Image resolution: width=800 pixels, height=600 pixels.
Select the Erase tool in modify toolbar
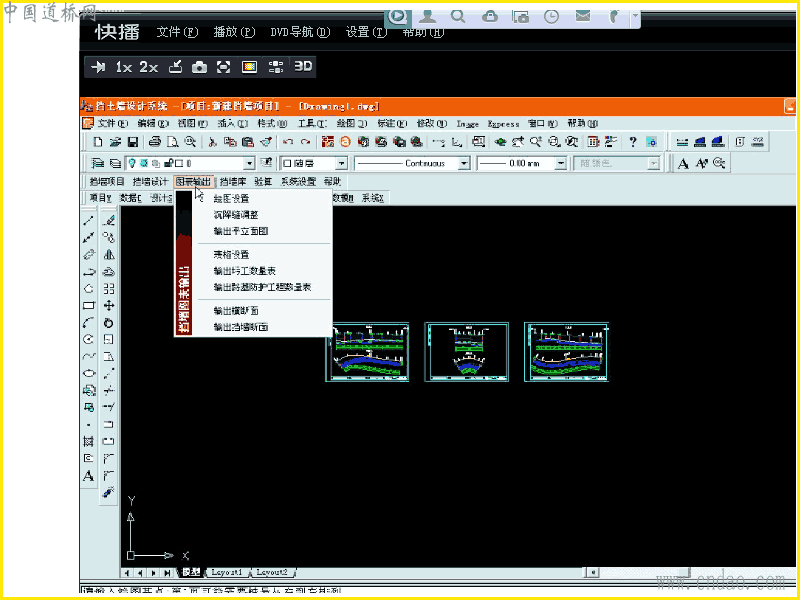click(109, 220)
